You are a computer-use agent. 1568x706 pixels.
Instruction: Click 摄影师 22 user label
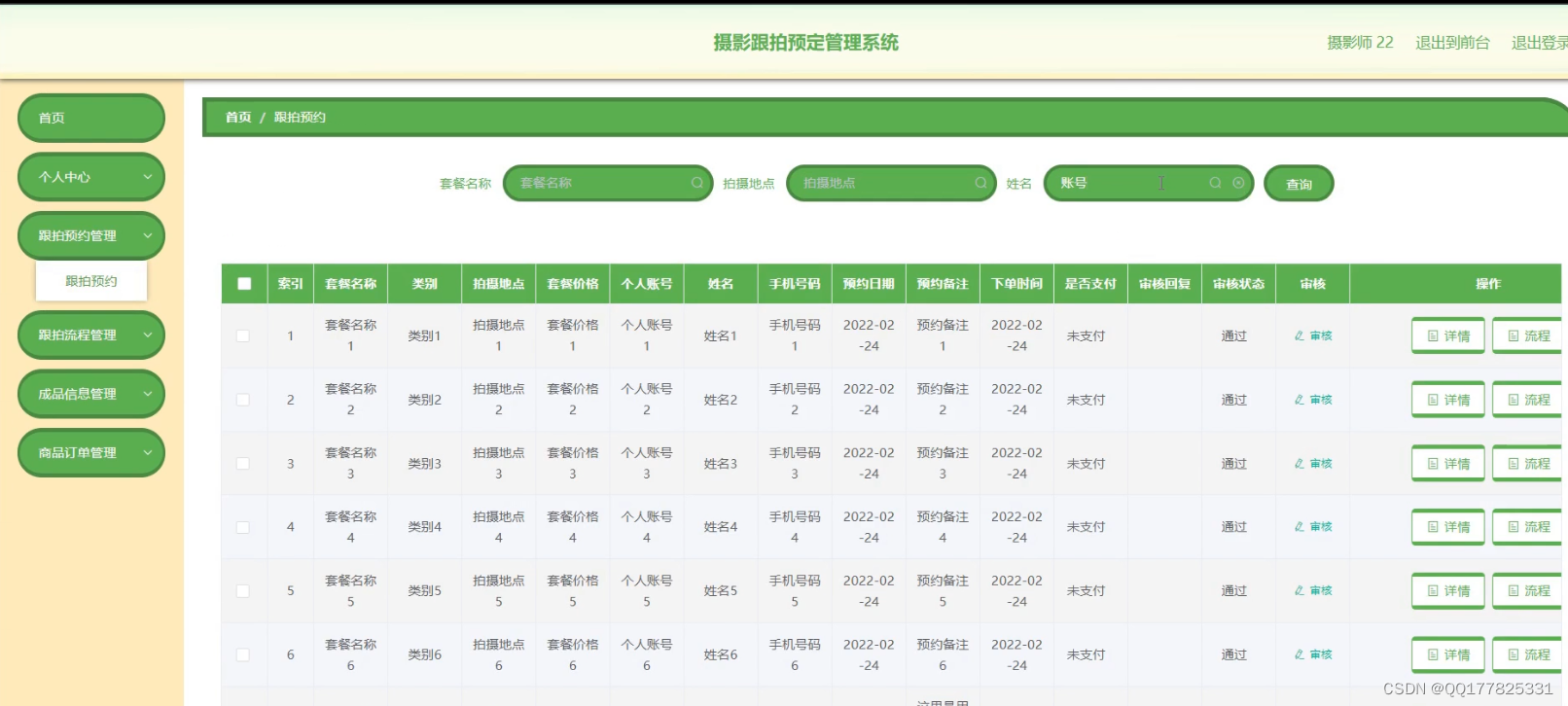1360,43
